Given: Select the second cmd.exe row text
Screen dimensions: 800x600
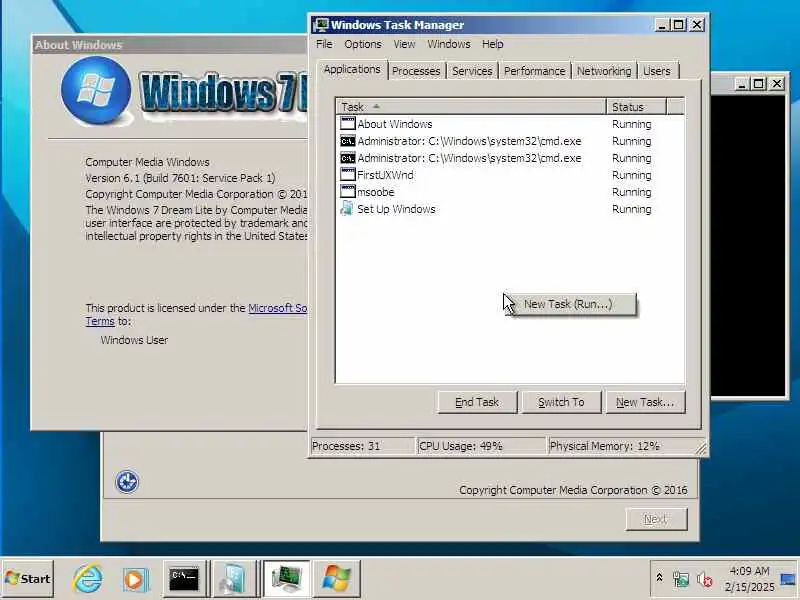Looking at the screenshot, I should (x=469, y=158).
